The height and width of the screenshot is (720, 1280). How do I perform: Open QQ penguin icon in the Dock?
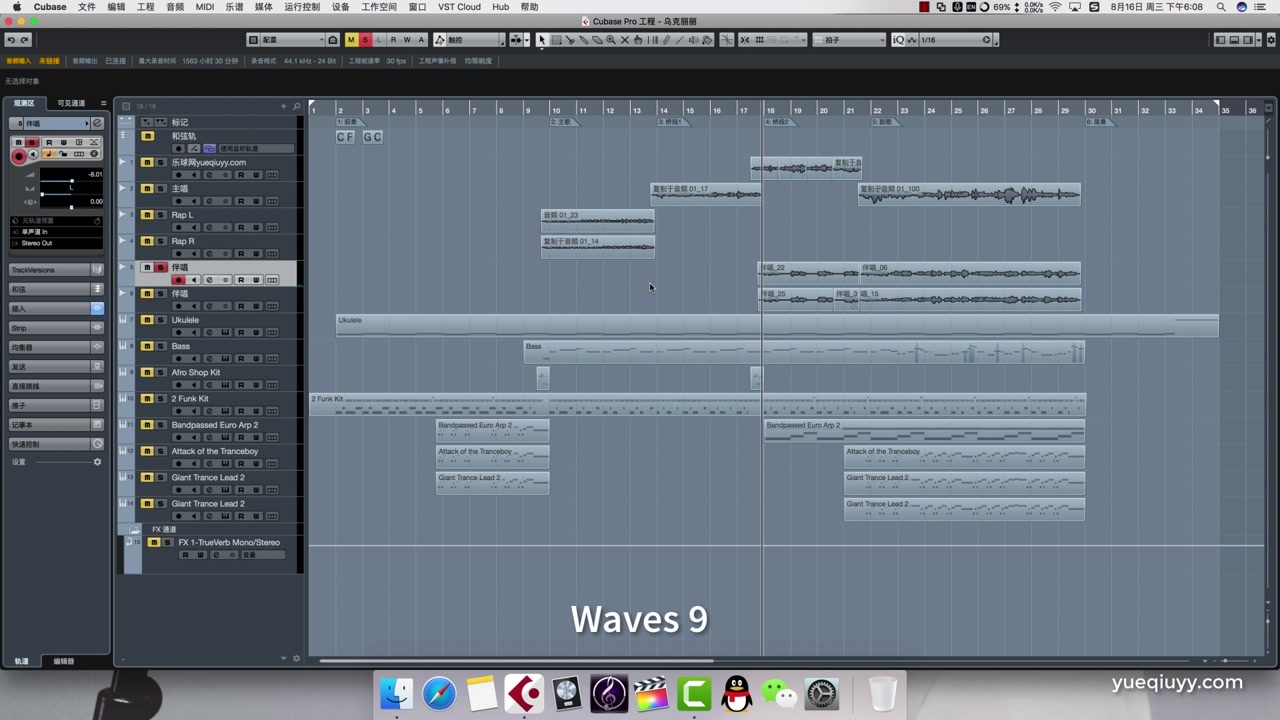[x=737, y=693]
